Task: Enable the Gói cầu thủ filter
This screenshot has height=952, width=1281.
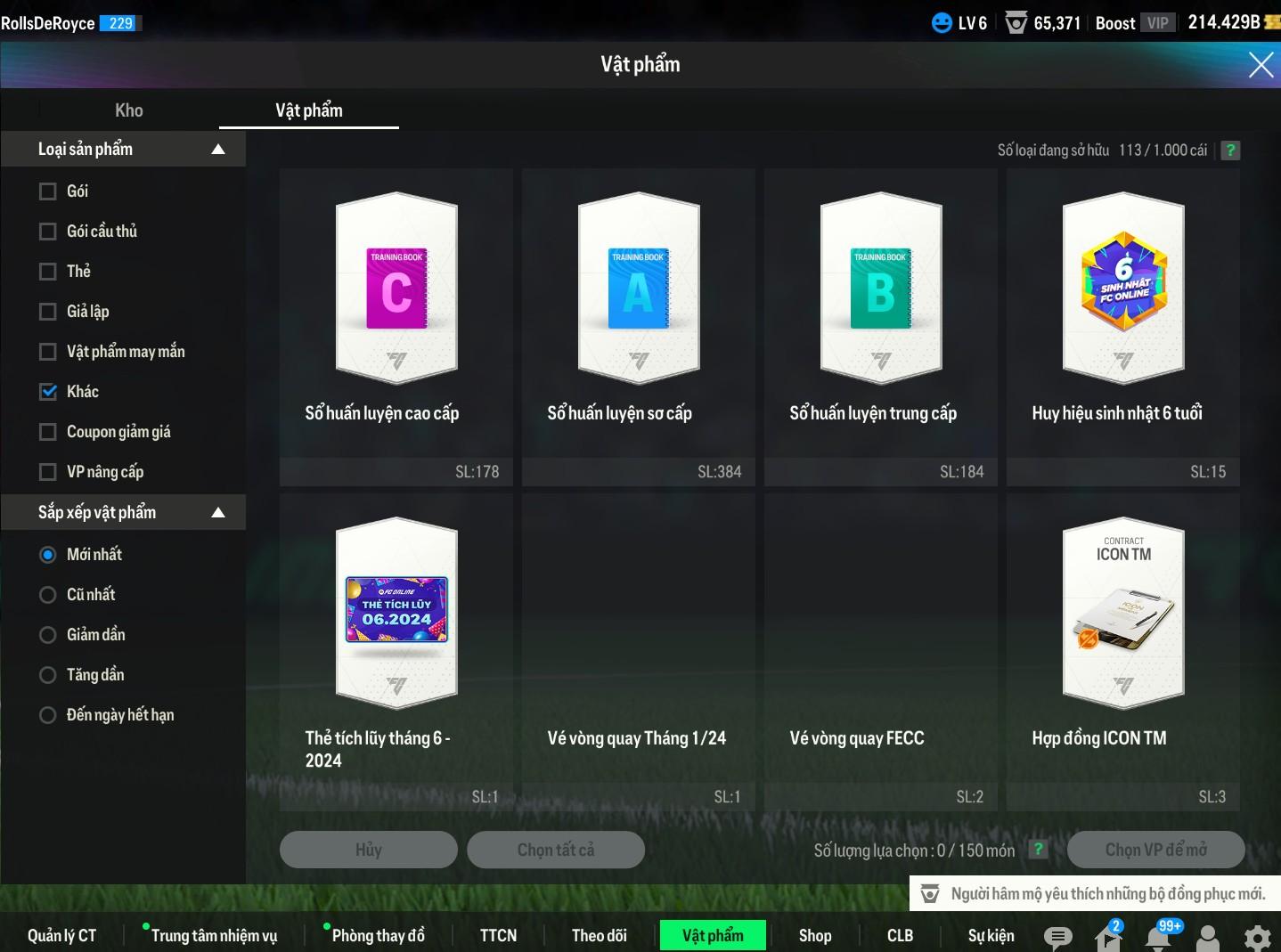Action: click(x=48, y=232)
